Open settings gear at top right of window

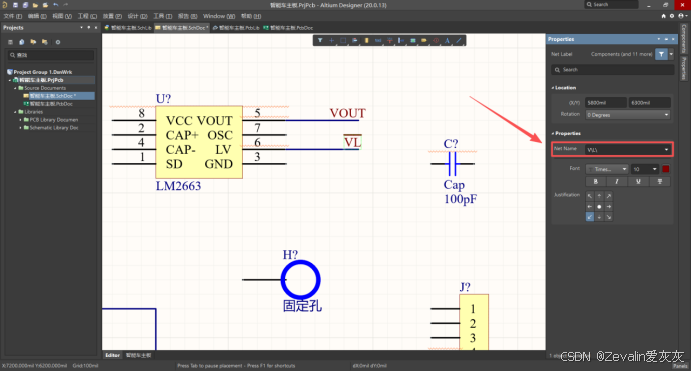[x=672, y=16]
